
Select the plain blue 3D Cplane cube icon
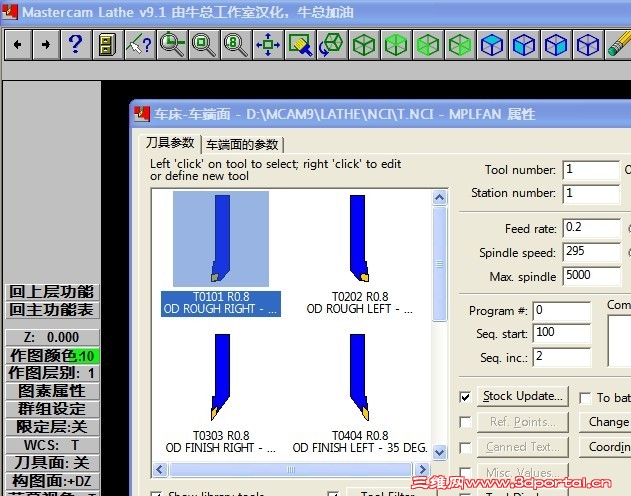point(588,44)
